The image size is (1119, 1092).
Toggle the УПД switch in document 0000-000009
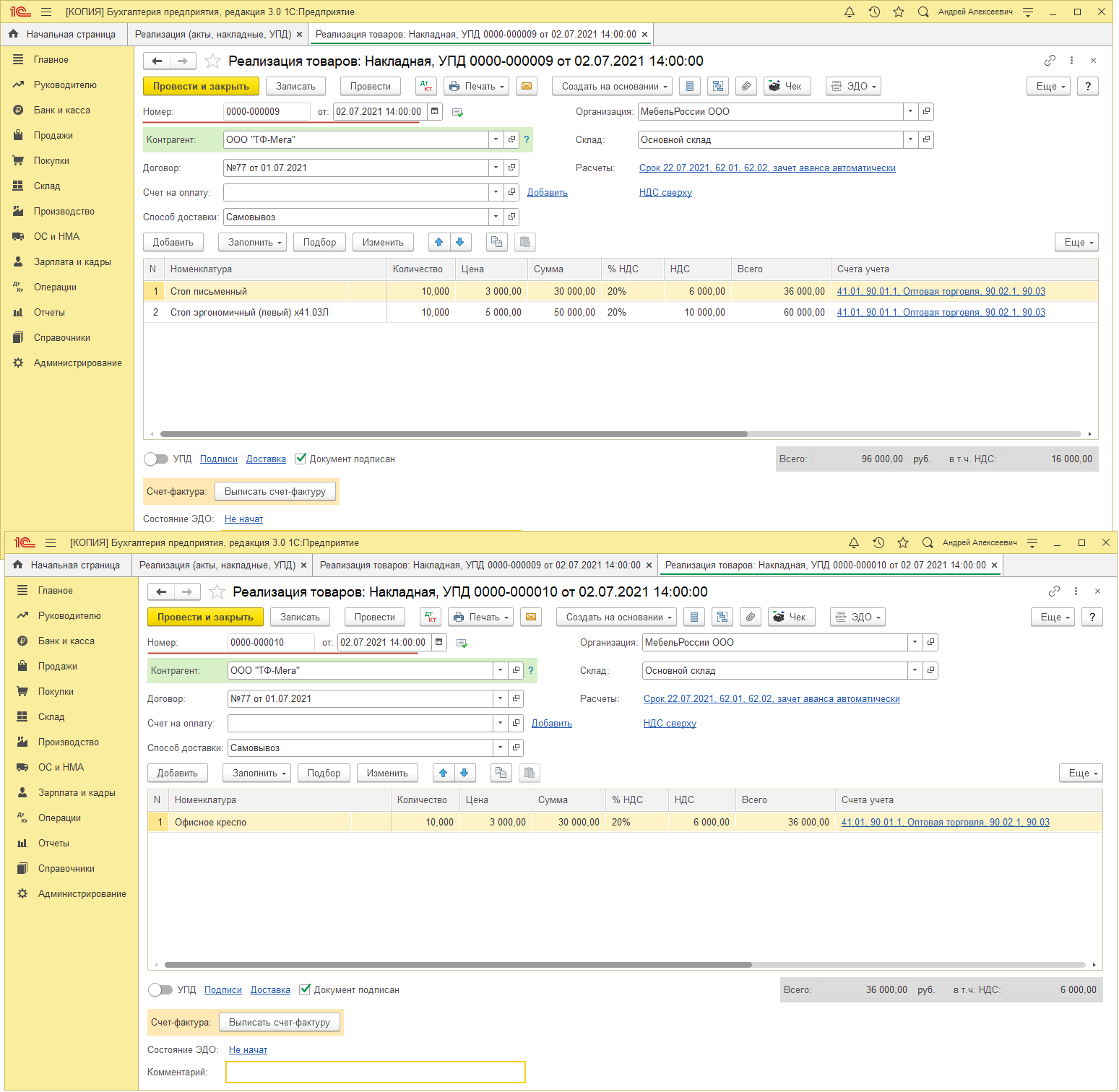click(x=155, y=459)
